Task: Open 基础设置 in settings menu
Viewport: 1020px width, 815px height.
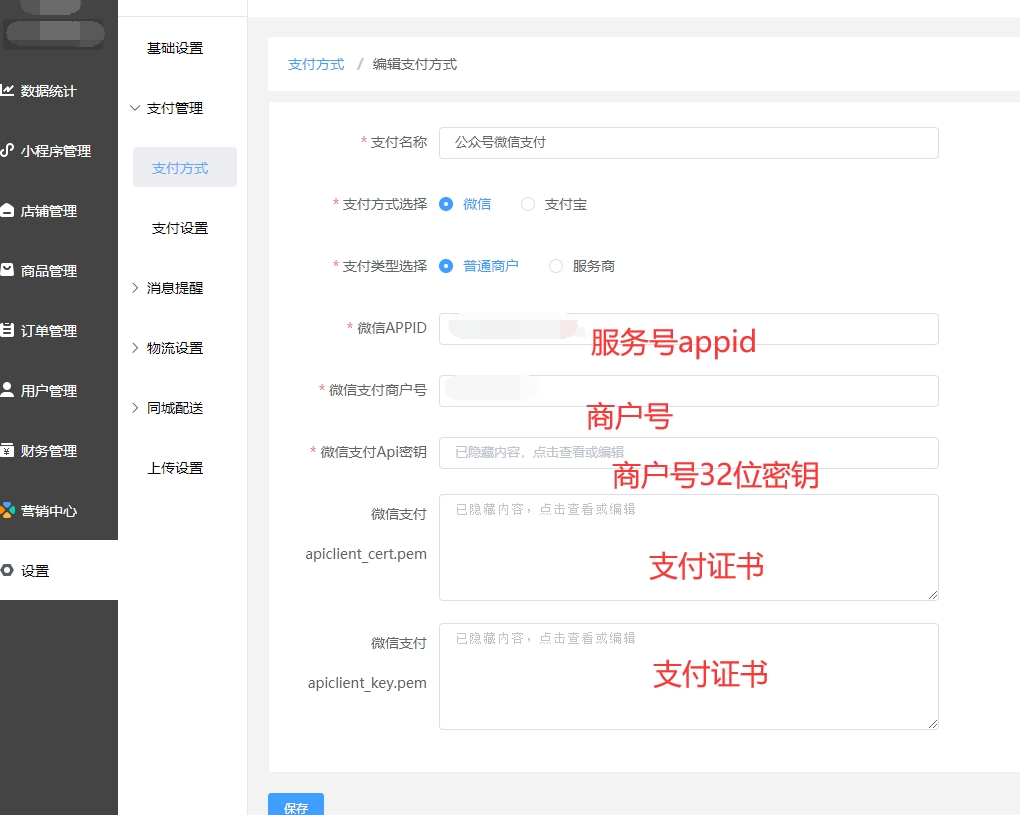Action: (175, 48)
